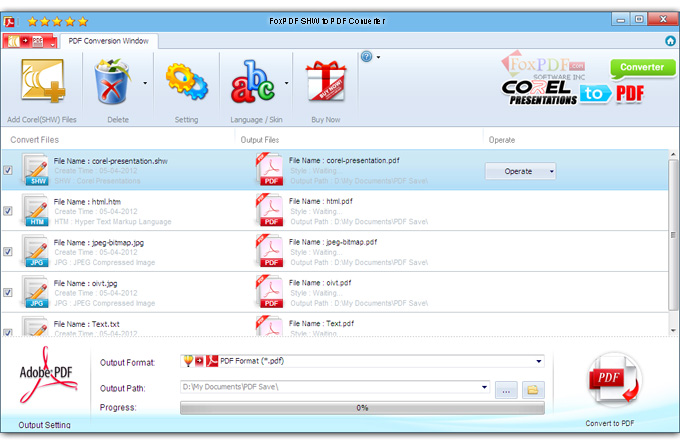The width and height of the screenshot is (680, 443).
Task: Uncheck the html.htm checkbox
Action: point(8,211)
